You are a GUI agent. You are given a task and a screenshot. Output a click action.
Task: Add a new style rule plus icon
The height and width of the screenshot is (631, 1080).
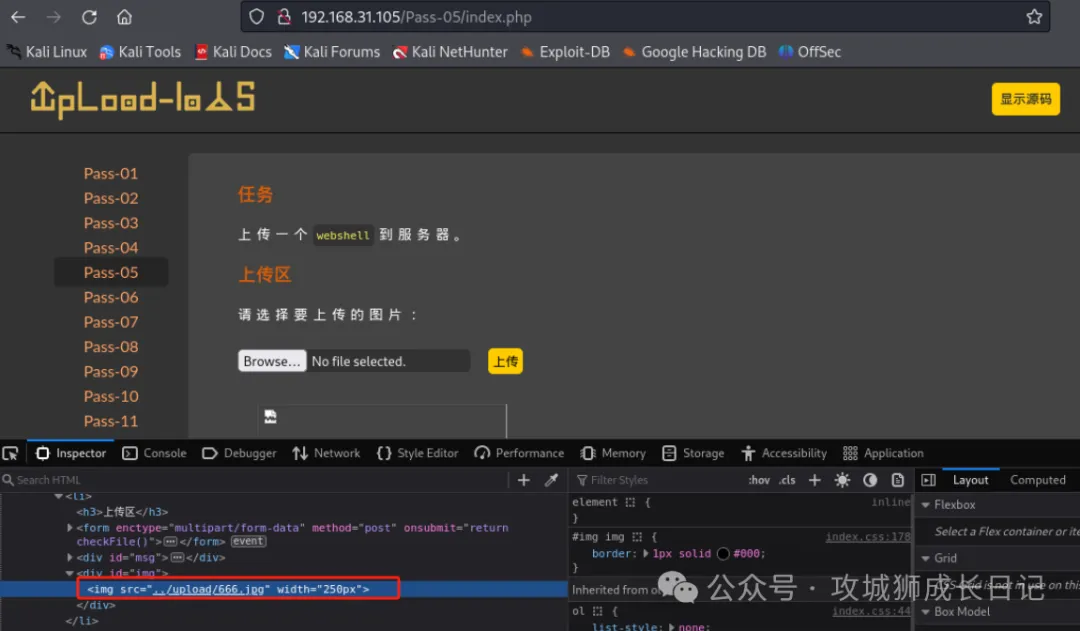pyautogui.click(x=814, y=480)
